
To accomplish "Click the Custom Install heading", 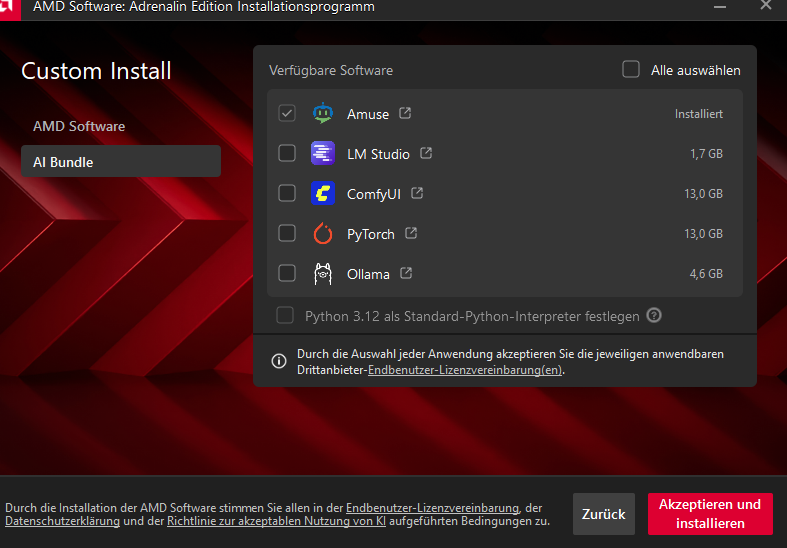I will coord(96,71).
